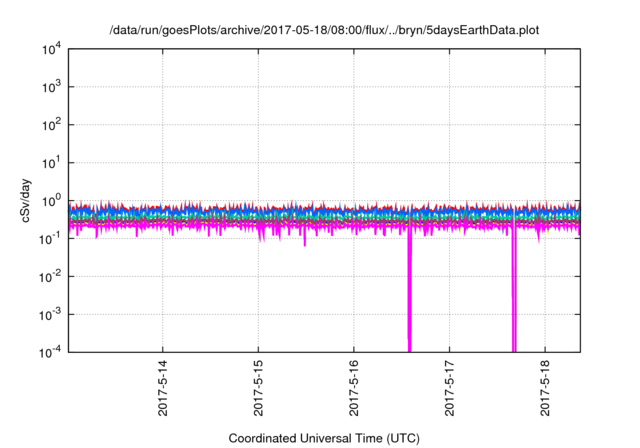Select the cSv/day y-axis label
Viewport: 640px width, 448px height.
[26, 200]
